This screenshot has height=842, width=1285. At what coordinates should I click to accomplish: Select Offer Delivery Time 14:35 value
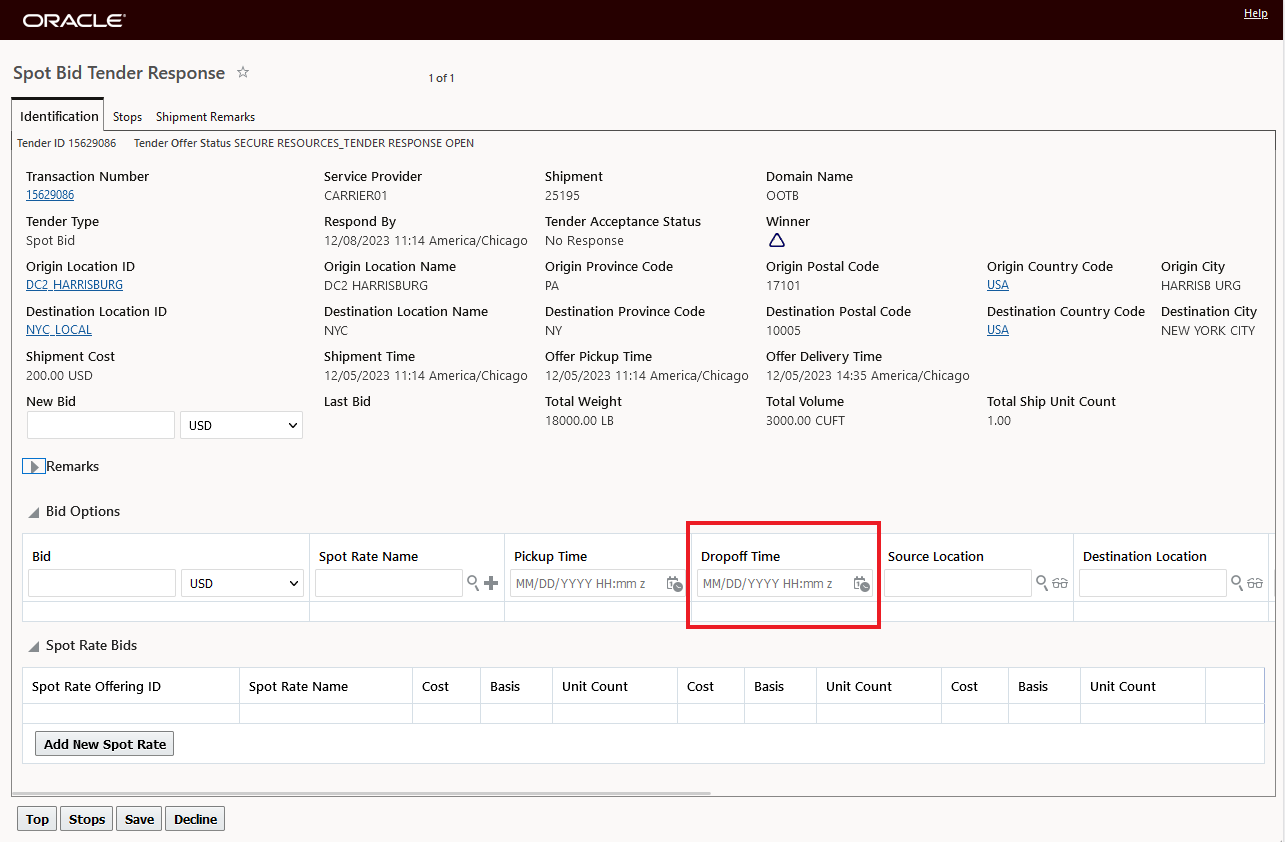pyautogui.click(x=867, y=375)
